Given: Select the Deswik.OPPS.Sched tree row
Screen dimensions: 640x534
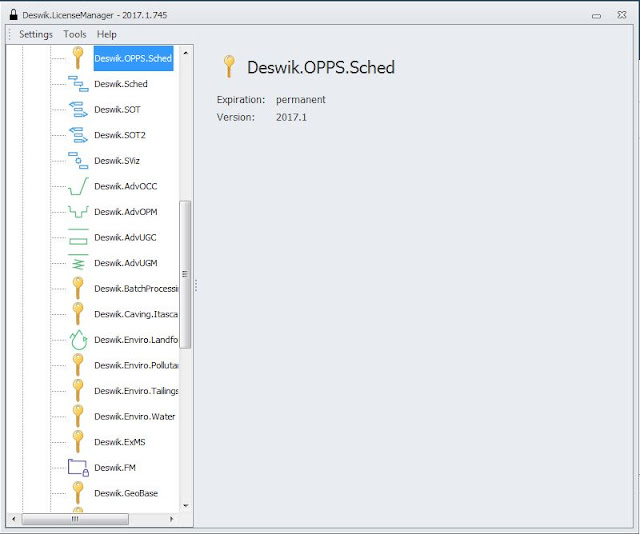Looking at the screenshot, I should (x=133, y=58).
